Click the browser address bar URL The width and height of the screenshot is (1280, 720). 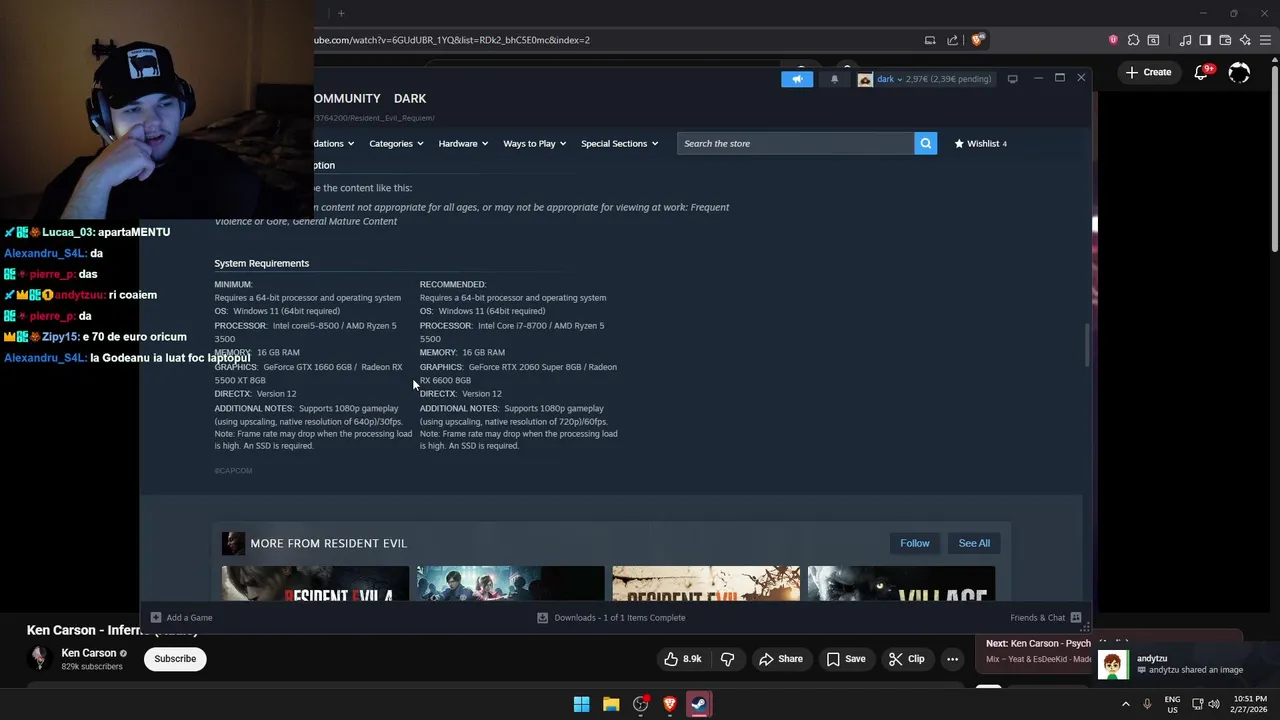tap(452, 40)
